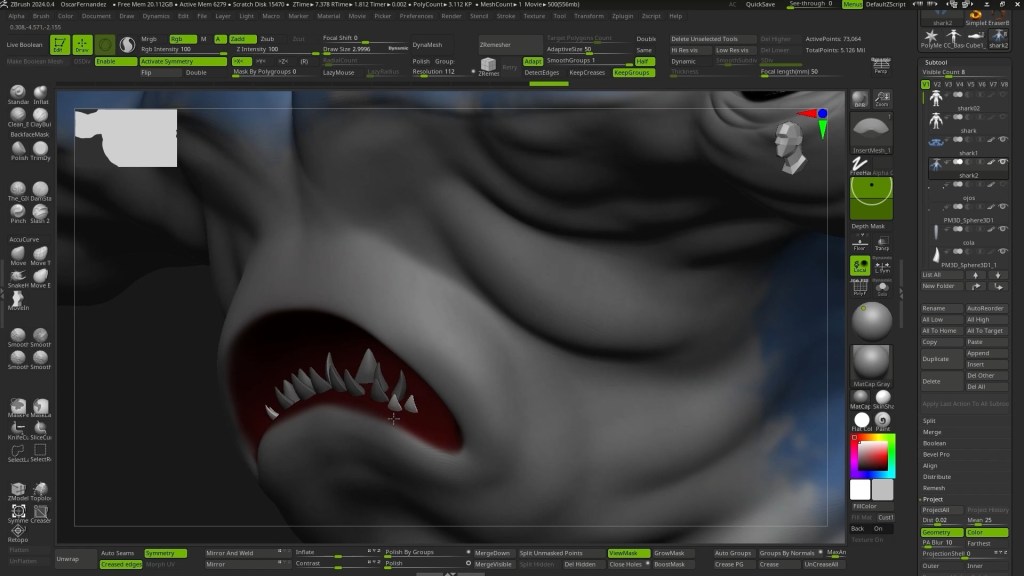Adjust the Draw Size slider
The width and height of the screenshot is (1024, 576).
click(x=366, y=50)
